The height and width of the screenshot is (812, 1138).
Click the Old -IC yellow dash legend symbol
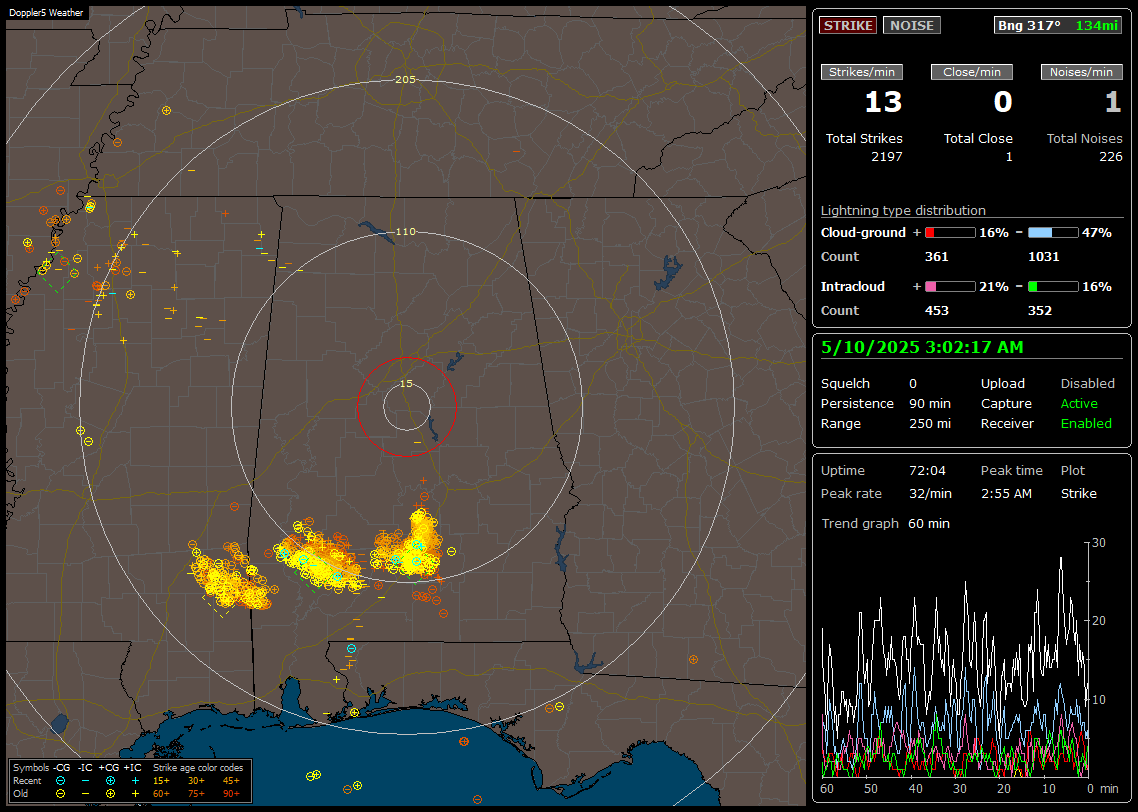[x=85, y=794]
